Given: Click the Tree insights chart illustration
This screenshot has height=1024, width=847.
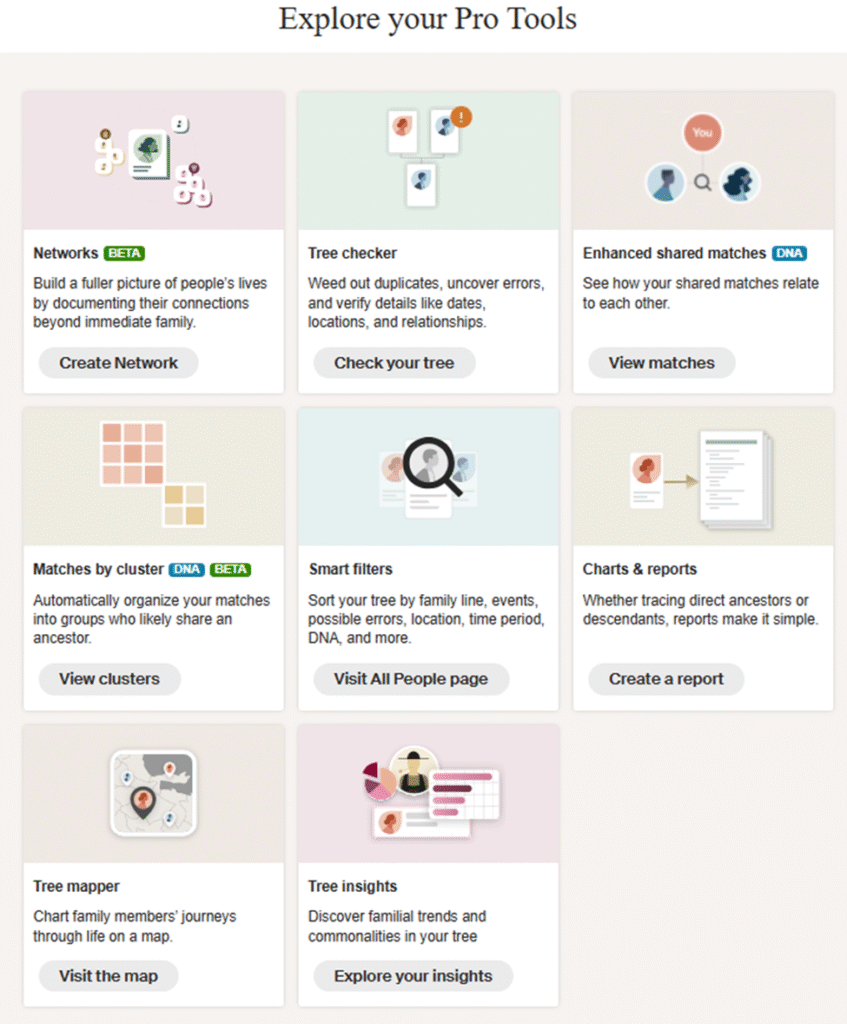Looking at the screenshot, I should [428, 793].
